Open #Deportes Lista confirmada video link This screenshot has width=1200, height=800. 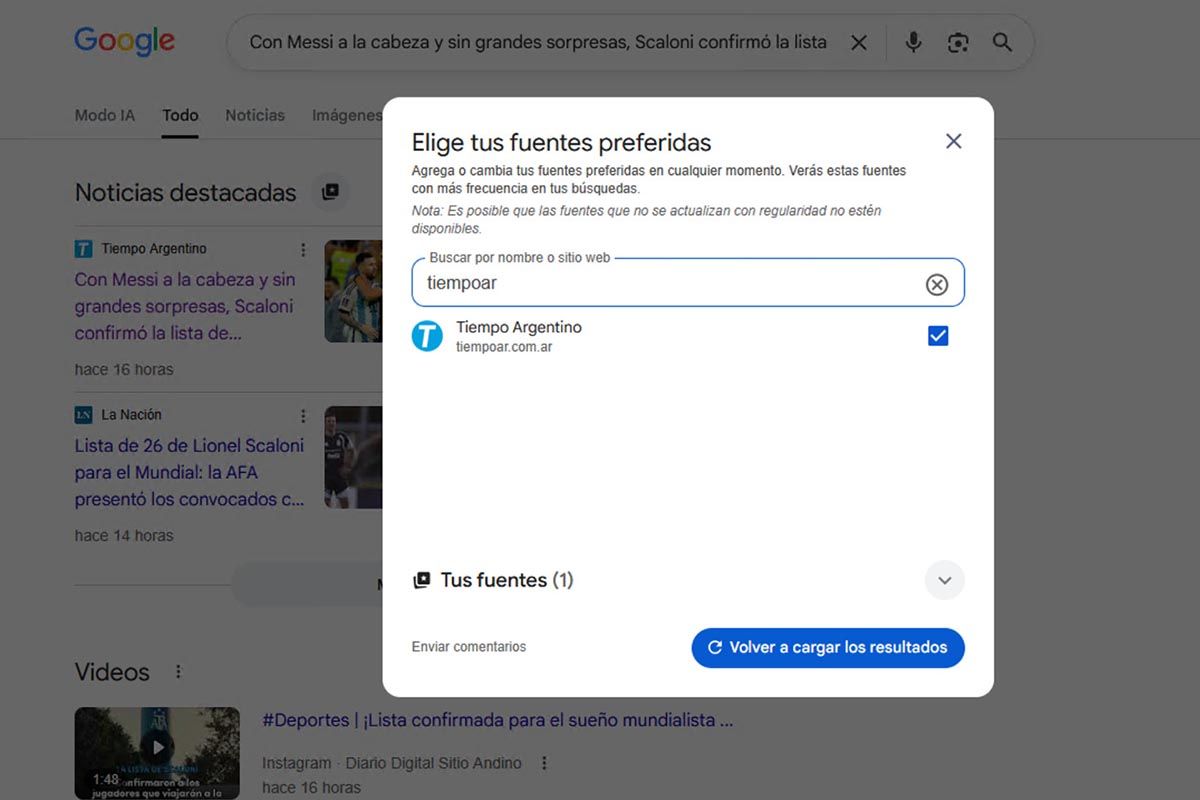(x=498, y=720)
